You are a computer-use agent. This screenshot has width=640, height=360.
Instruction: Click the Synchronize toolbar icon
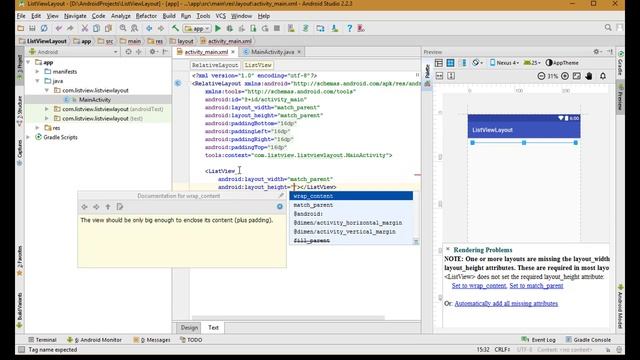coord(44,28)
